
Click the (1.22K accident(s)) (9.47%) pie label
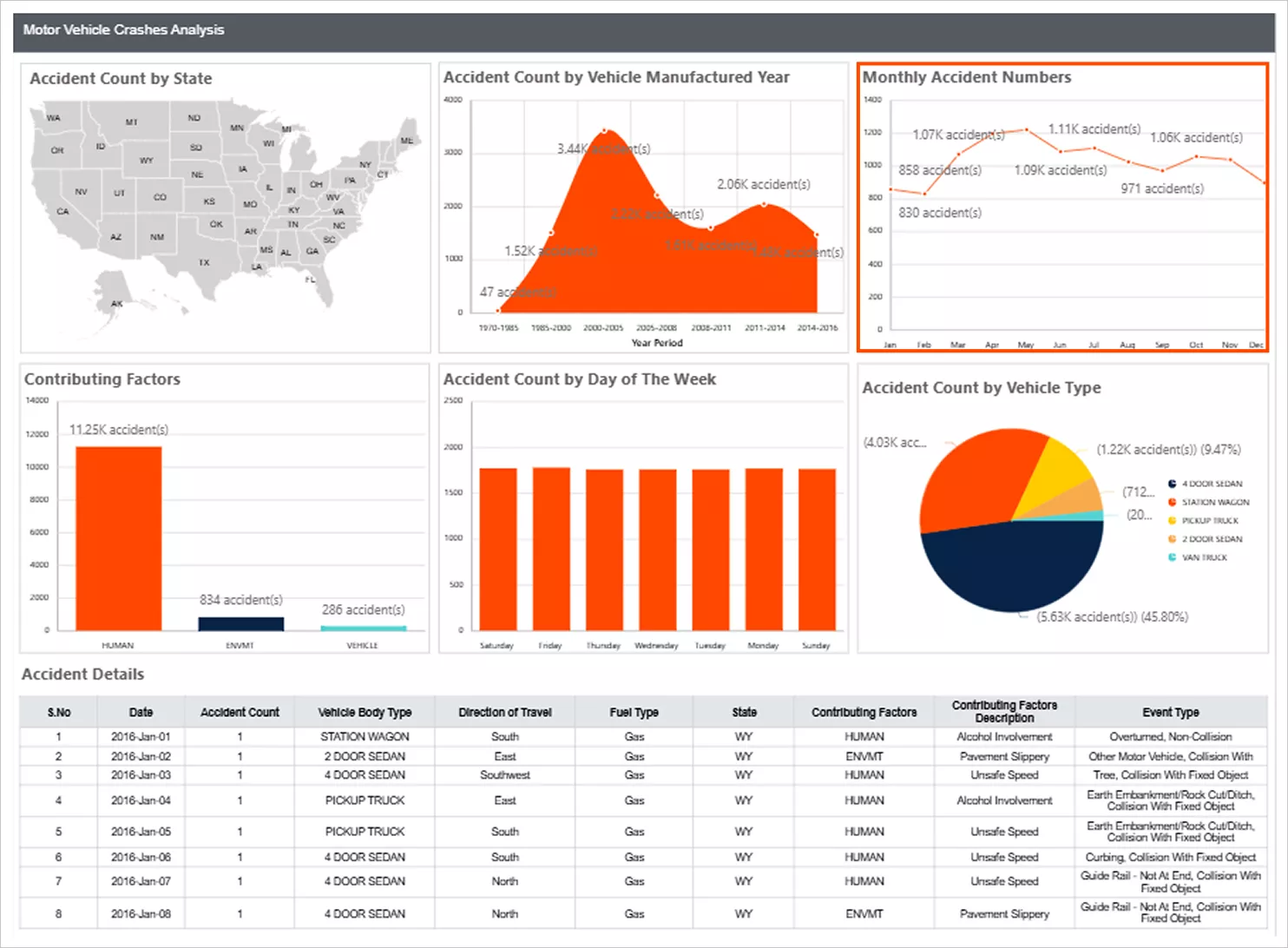coord(1169,450)
